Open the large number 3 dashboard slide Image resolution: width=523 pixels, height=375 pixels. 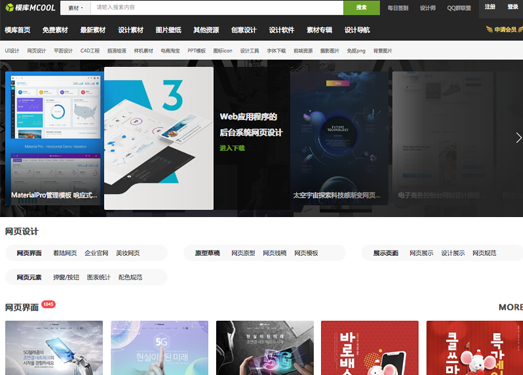tap(159, 138)
